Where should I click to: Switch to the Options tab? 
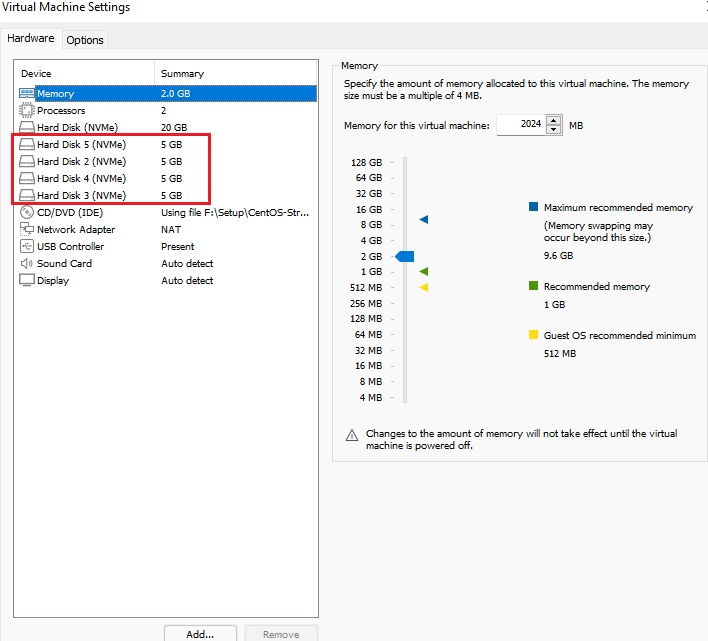pos(85,40)
